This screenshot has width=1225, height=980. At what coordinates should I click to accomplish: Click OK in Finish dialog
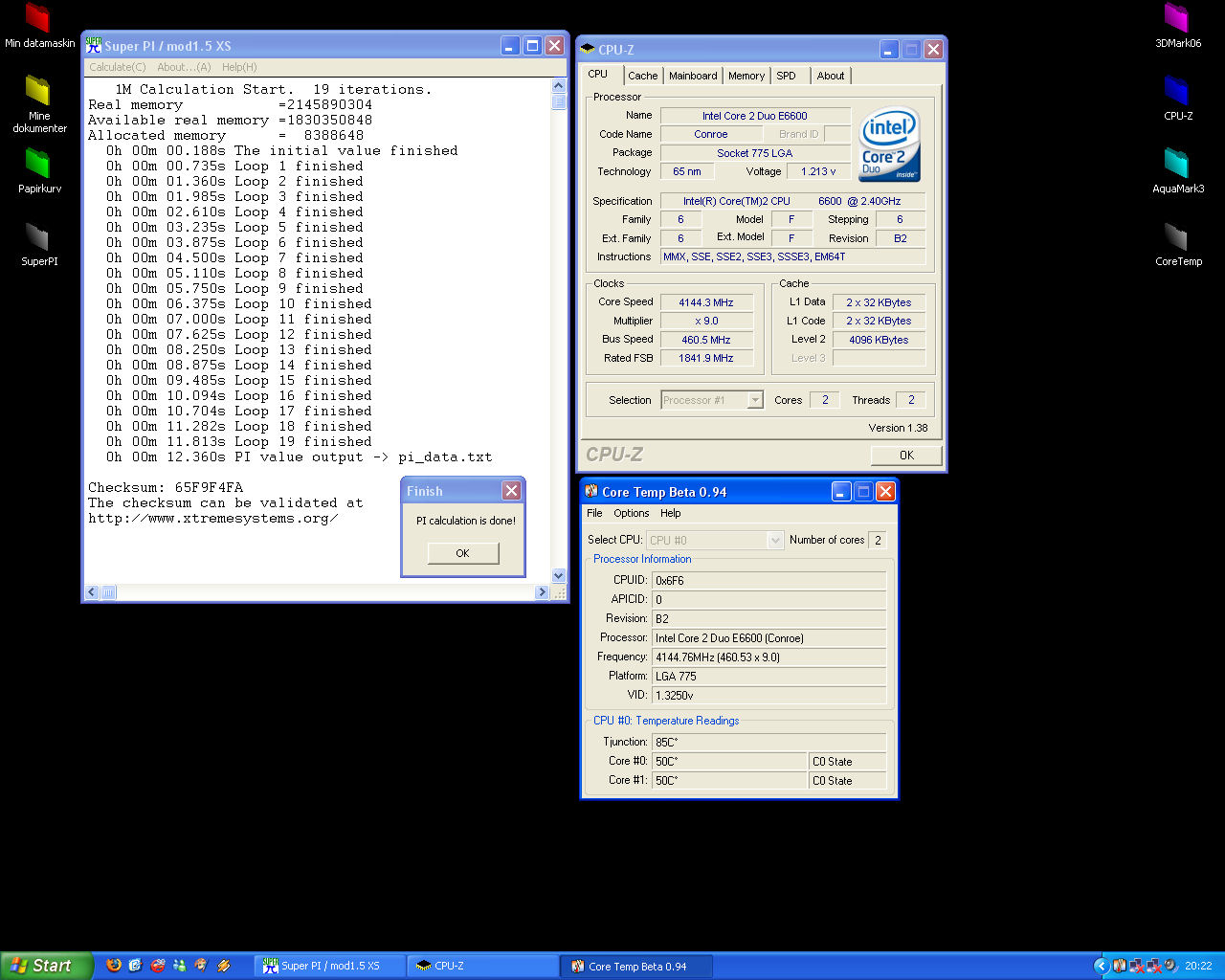(463, 553)
